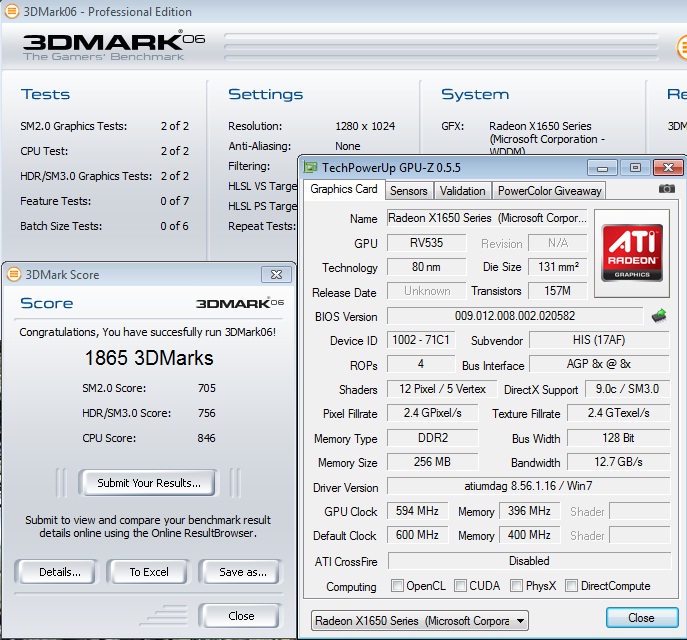The width and height of the screenshot is (687, 640).
Task: Click the Texture Fillrate 2.4 GTexel/s field
Action: click(x=619, y=413)
